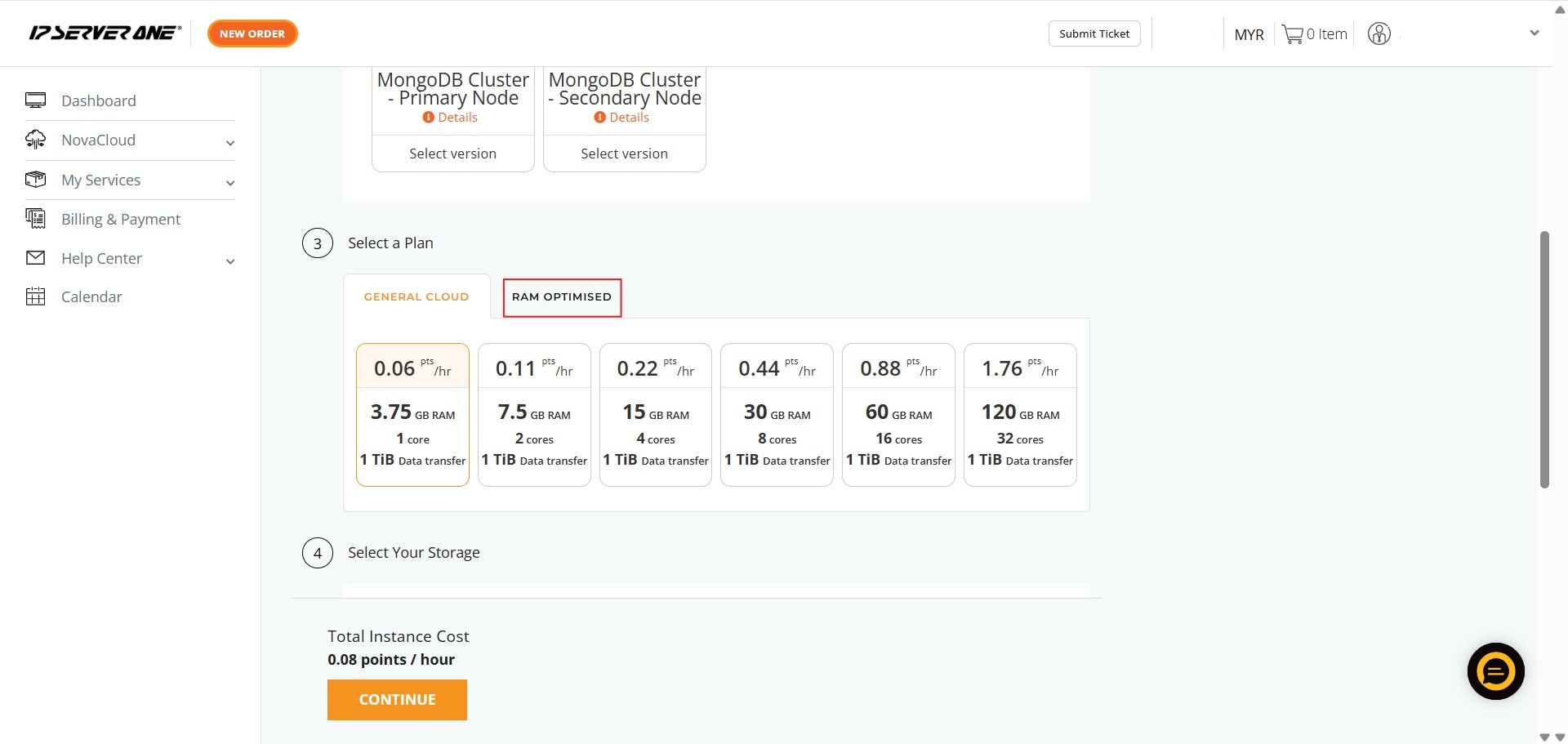1568x744 pixels.
Task: Expand the My Services submenu chevron
Action: [x=230, y=183]
